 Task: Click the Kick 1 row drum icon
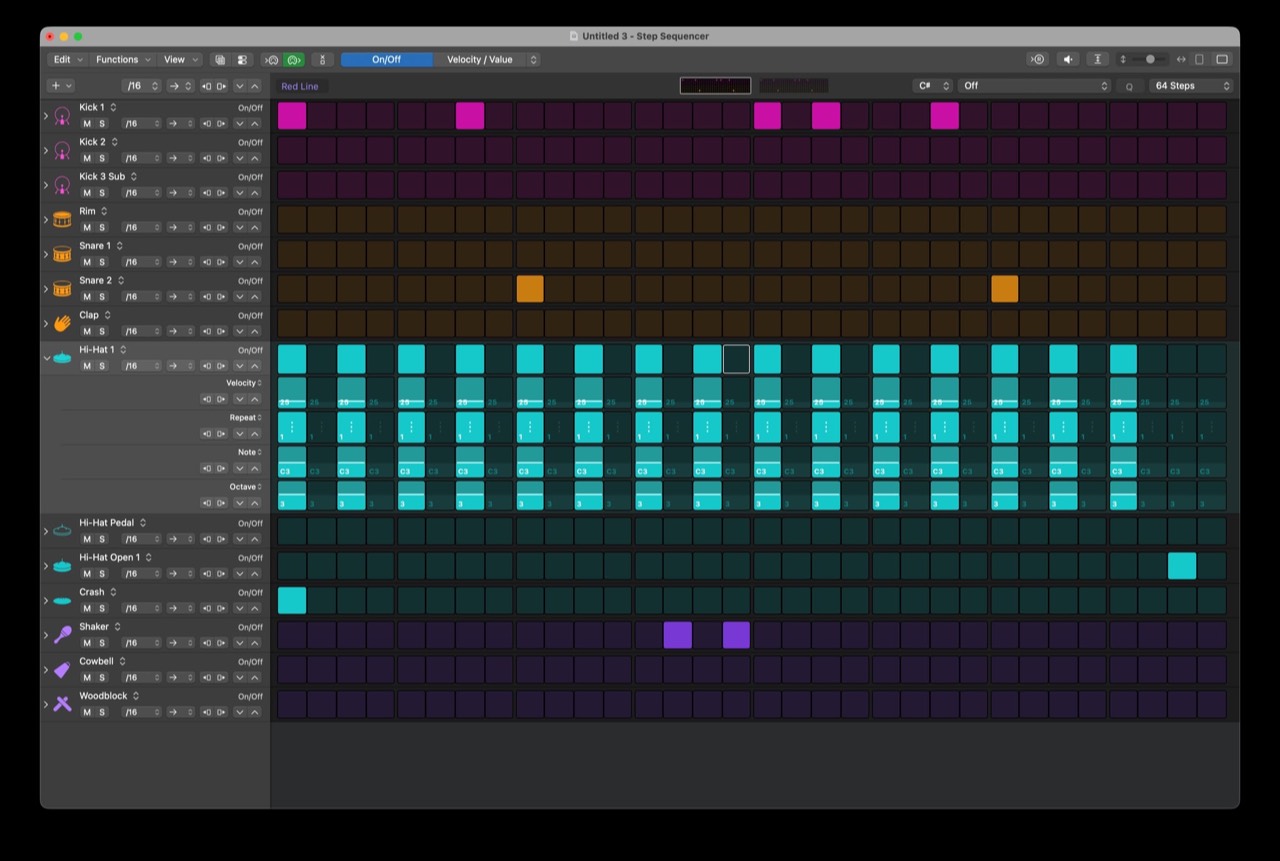pyautogui.click(x=62, y=116)
